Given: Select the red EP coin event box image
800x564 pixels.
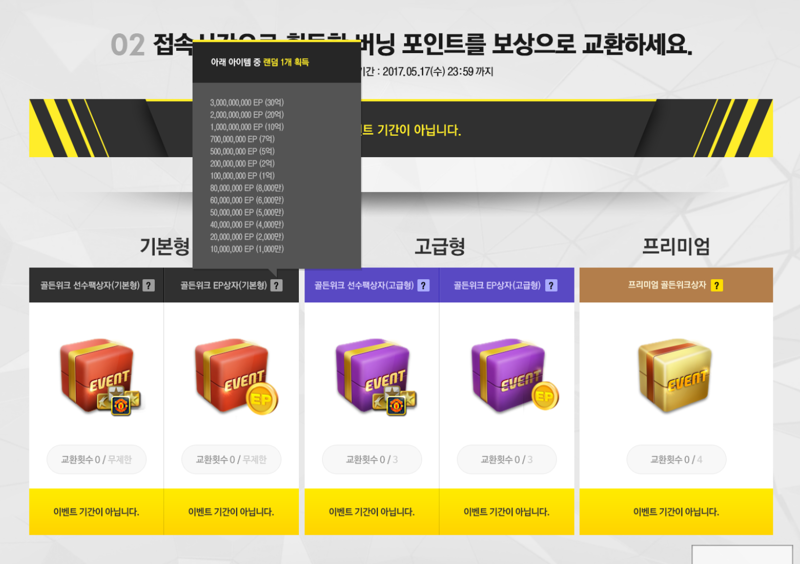Looking at the screenshot, I should [x=236, y=377].
